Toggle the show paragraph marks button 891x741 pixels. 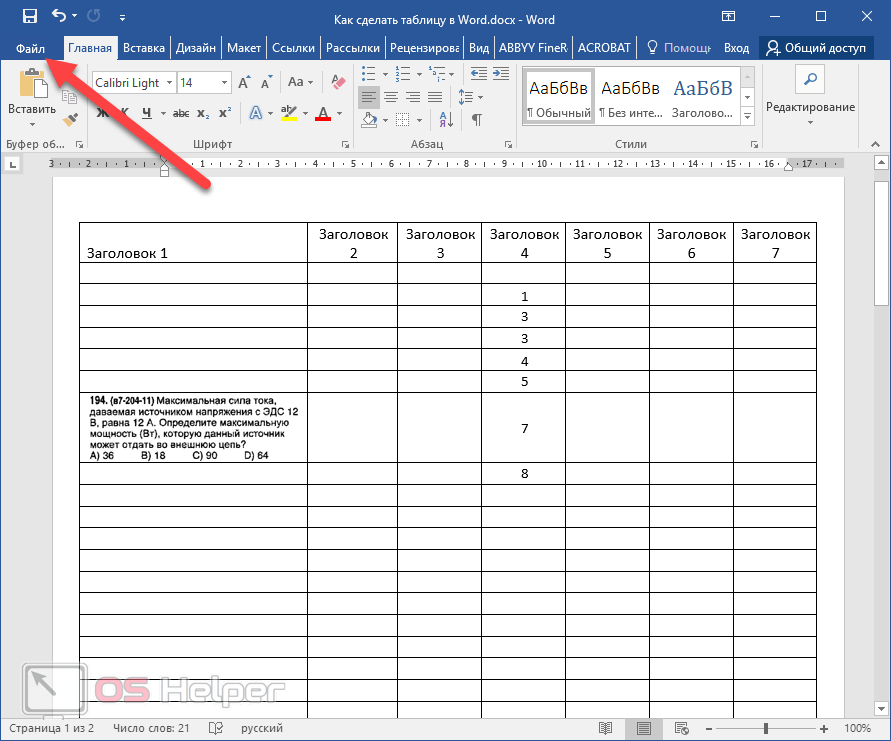click(477, 119)
